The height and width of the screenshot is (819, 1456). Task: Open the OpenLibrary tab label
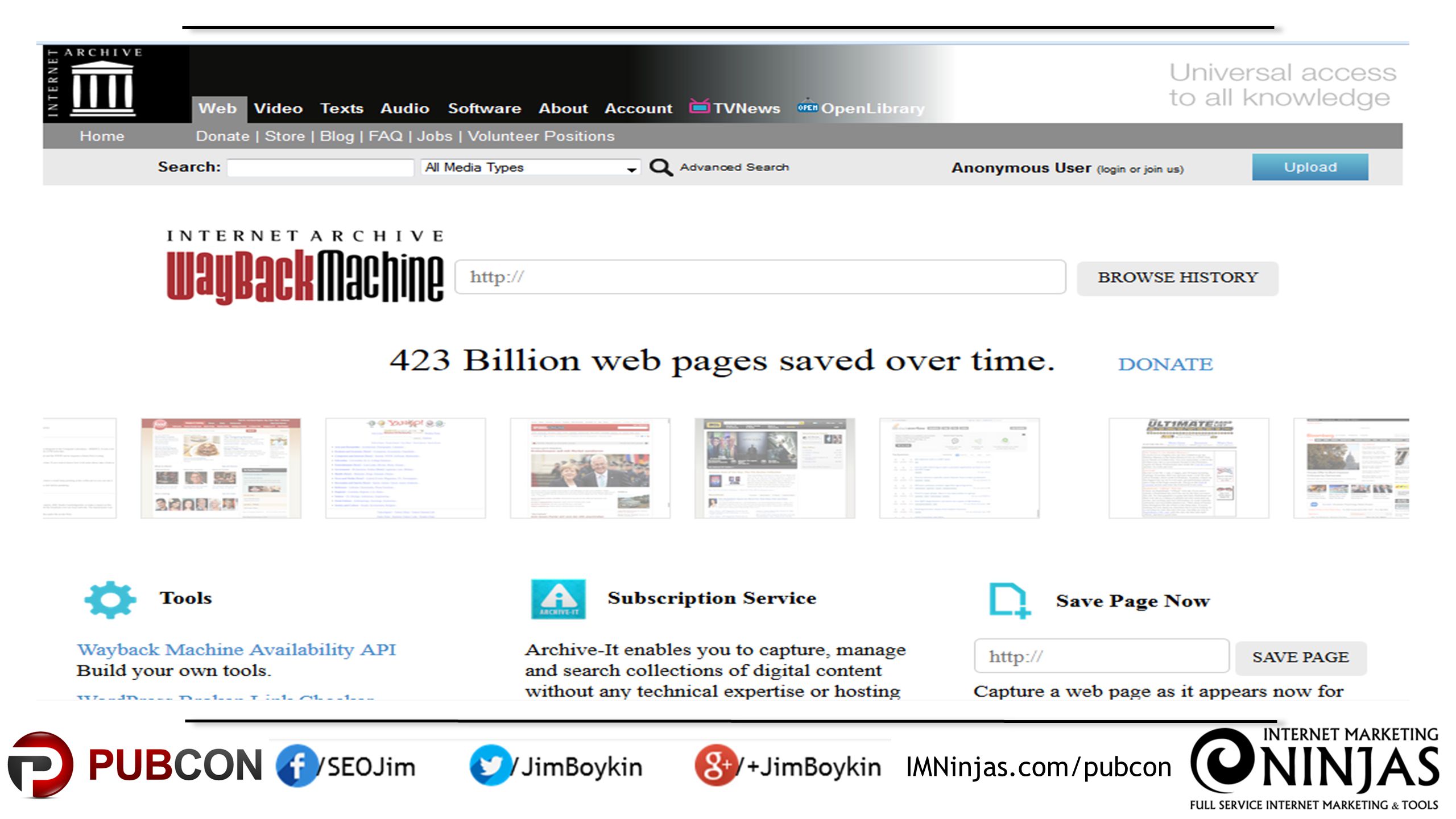tap(872, 108)
